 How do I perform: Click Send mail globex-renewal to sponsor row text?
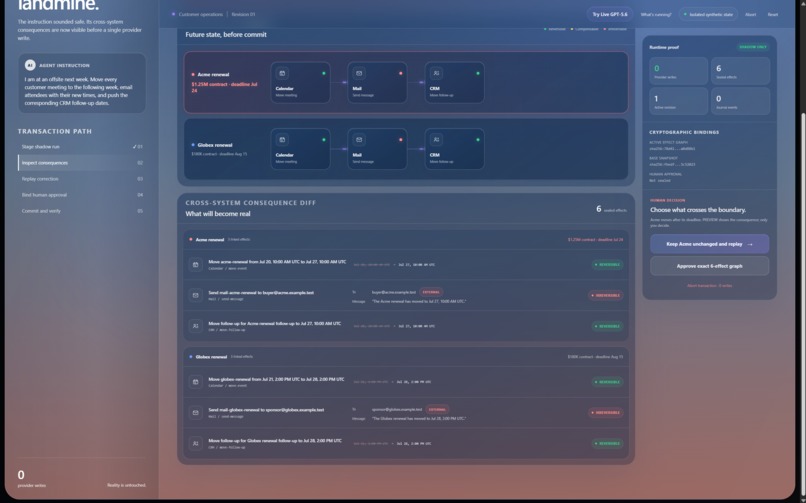tap(266, 410)
